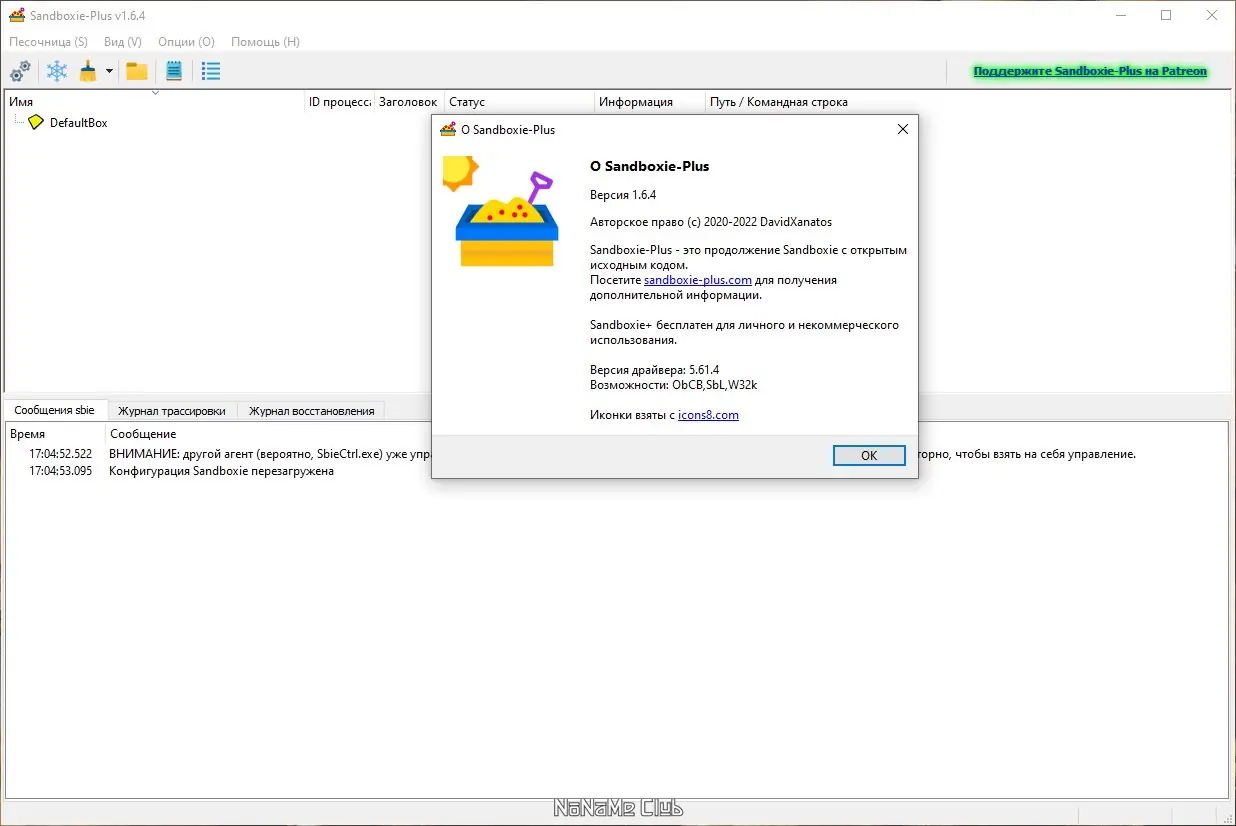Expand the broom cleanup dropdown arrow

click(x=109, y=71)
